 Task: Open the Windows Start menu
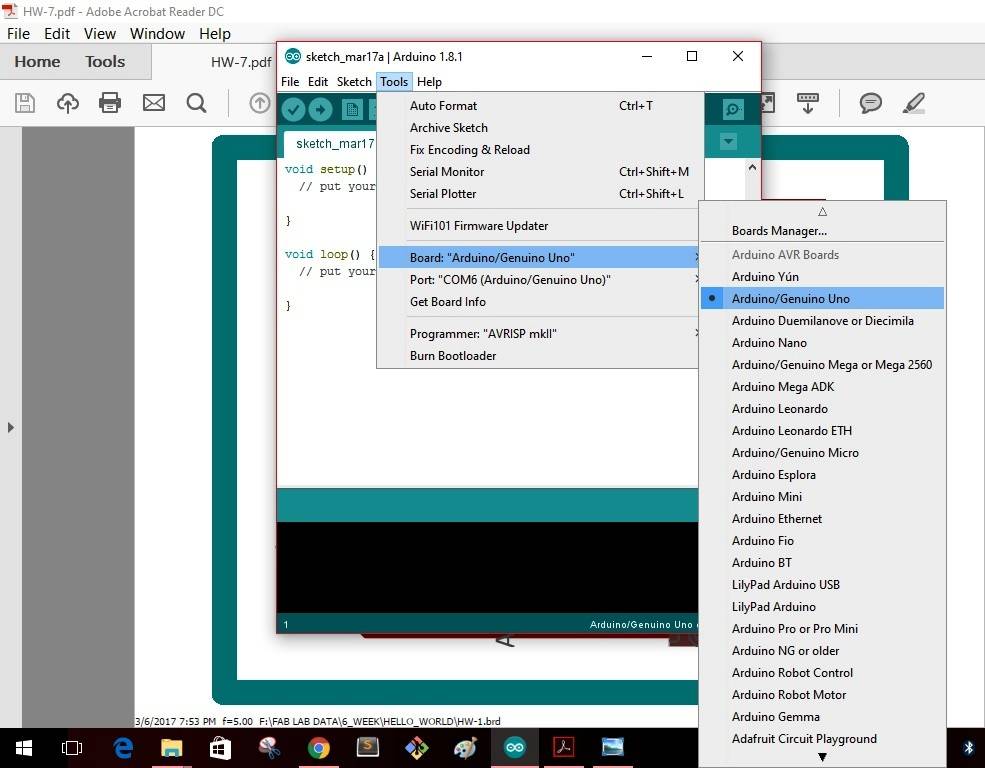[x=24, y=748]
